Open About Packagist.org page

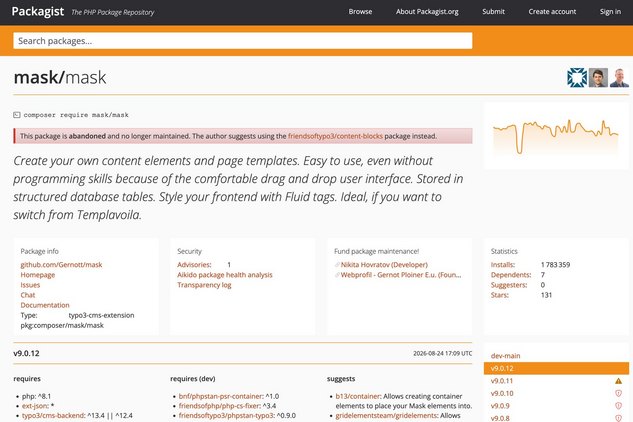(x=427, y=12)
